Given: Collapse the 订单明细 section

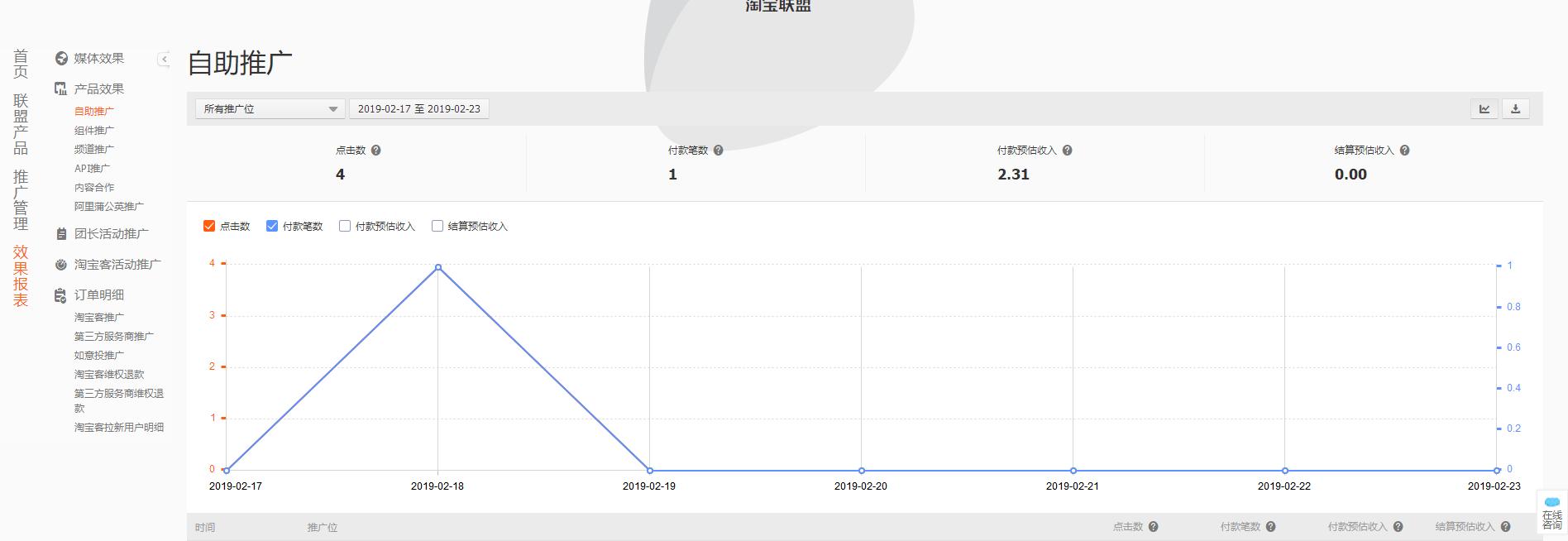Looking at the screenshot, I should [99, 295].
